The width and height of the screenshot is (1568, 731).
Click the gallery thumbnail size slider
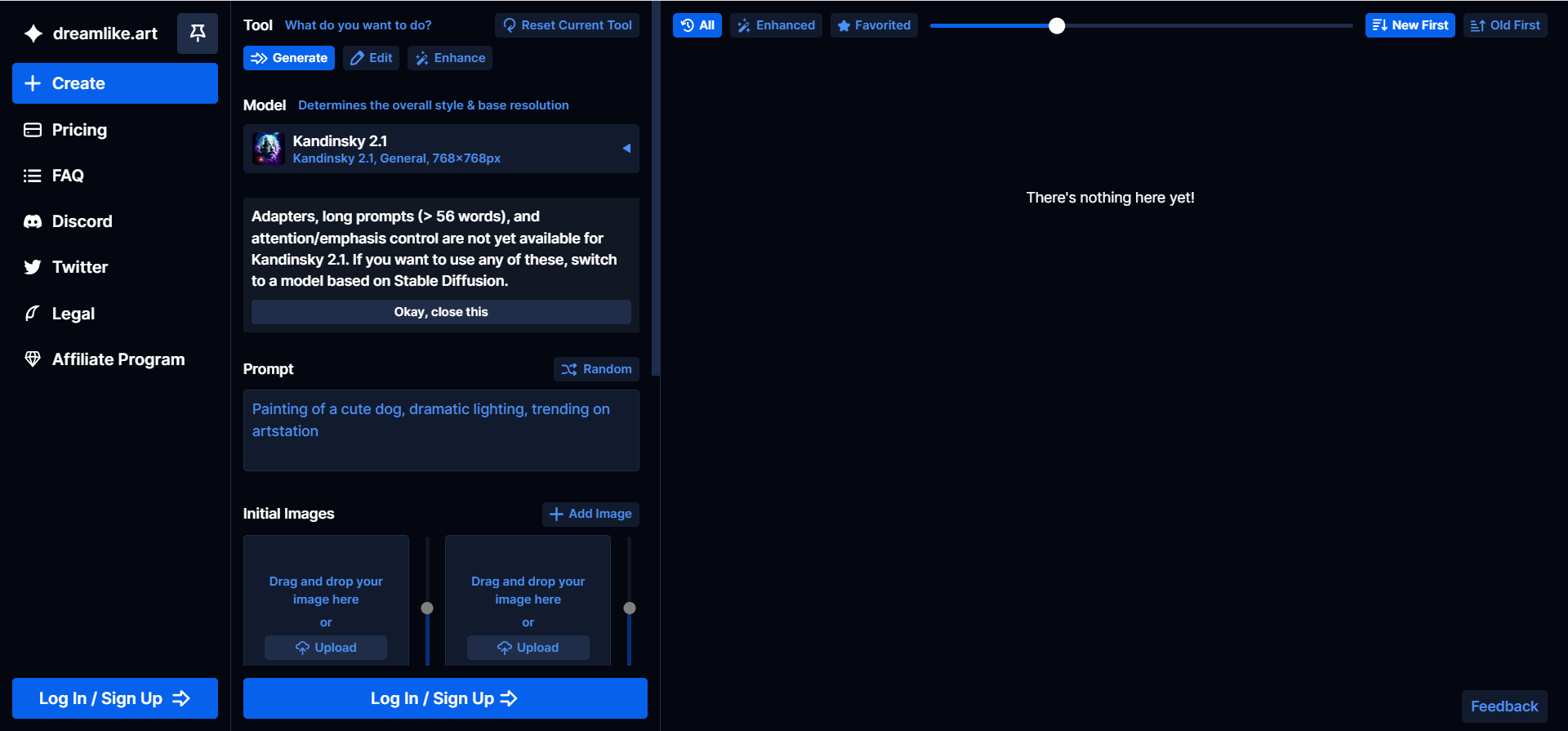[1057, 26]
